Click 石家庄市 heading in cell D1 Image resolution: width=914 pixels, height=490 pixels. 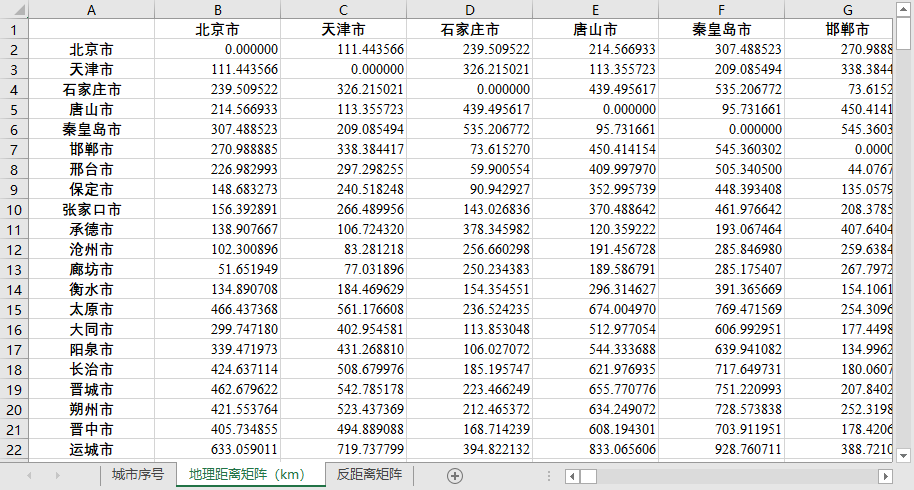[x=469, y=29]
